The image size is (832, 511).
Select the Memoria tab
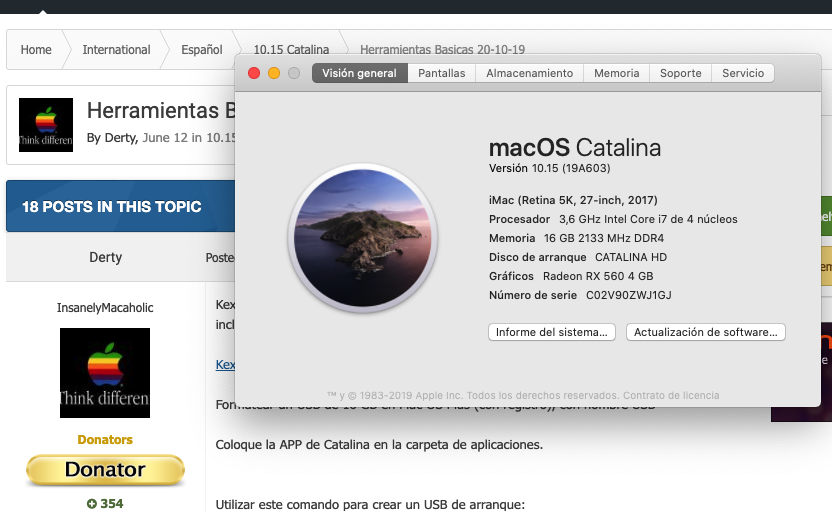617,73
